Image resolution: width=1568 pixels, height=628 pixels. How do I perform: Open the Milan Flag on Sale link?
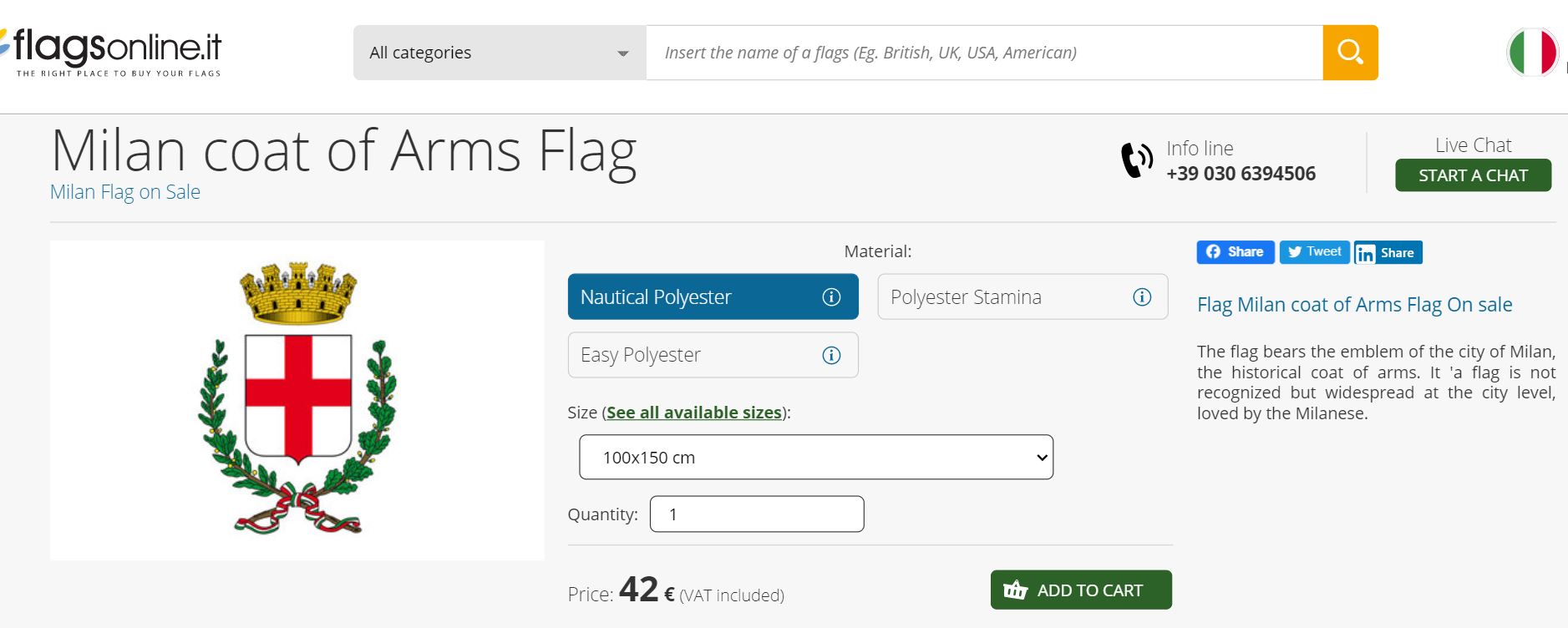(125, 192)
